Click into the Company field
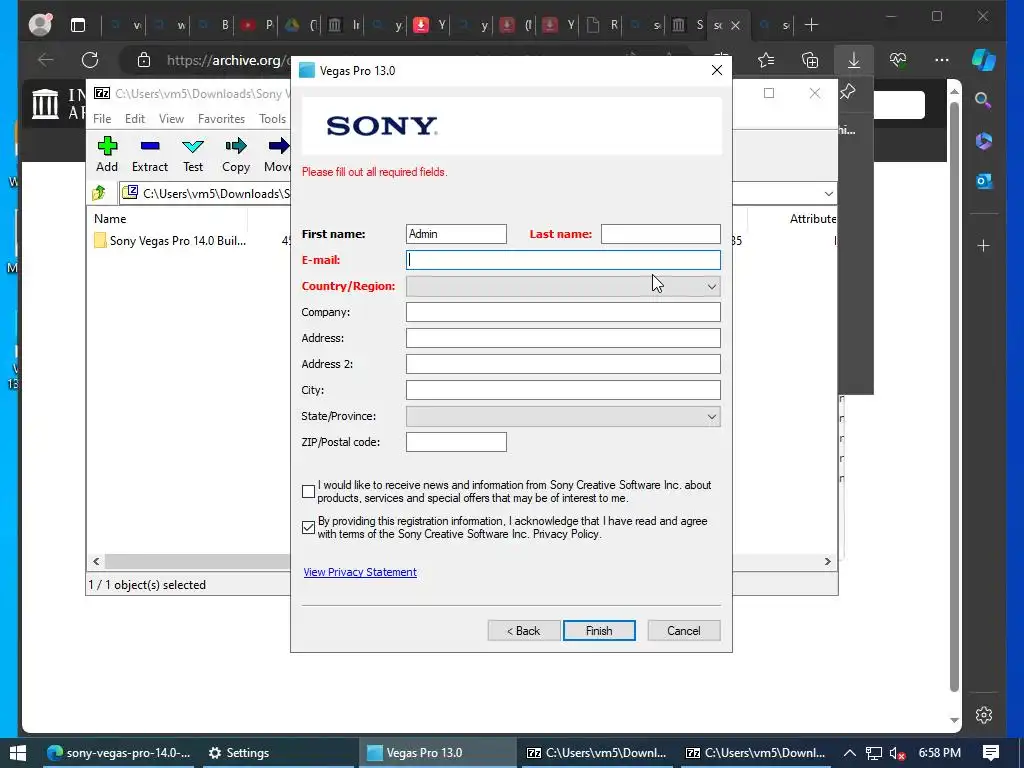This screenshot has width=1024, height=768. 563,312
